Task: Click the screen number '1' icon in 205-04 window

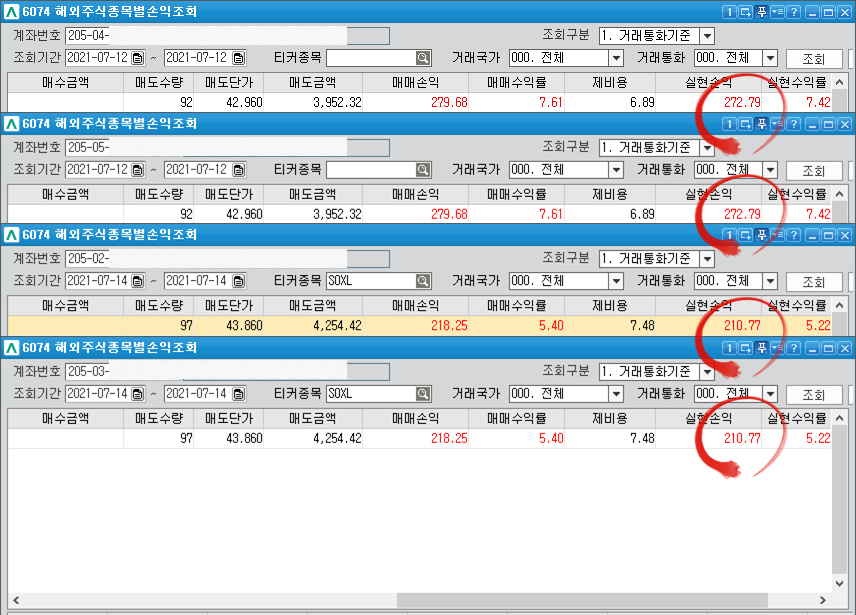Action: [729, 11]
